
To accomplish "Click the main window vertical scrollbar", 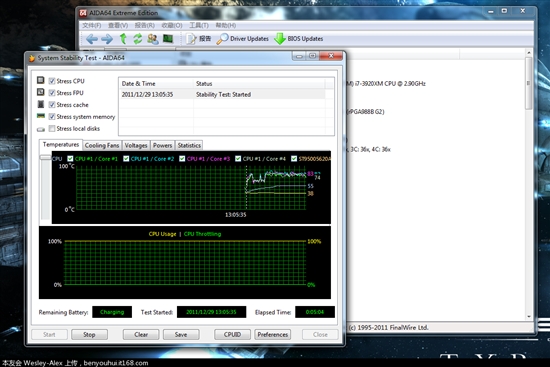I will [529, 184].
